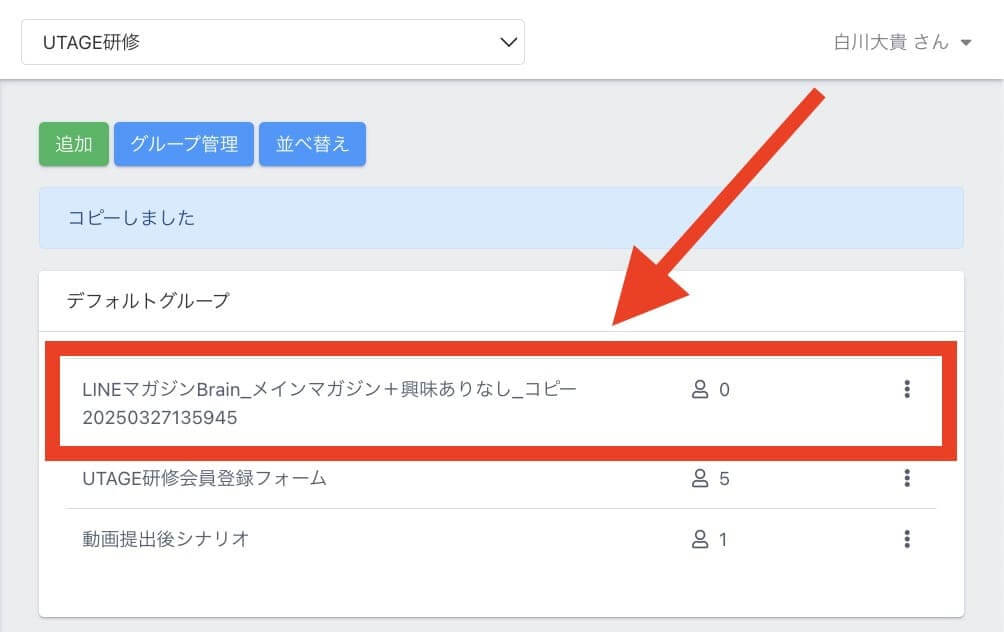1004x632 pixels.
Task: Click the デフォルトグループ header text
Action: coord(148,300)
